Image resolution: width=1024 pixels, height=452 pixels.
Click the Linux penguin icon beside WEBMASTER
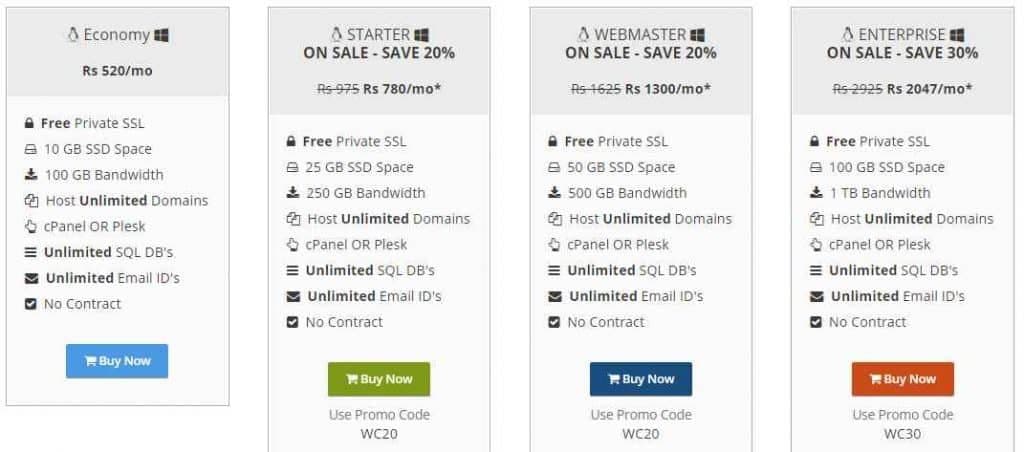point(583,35)
